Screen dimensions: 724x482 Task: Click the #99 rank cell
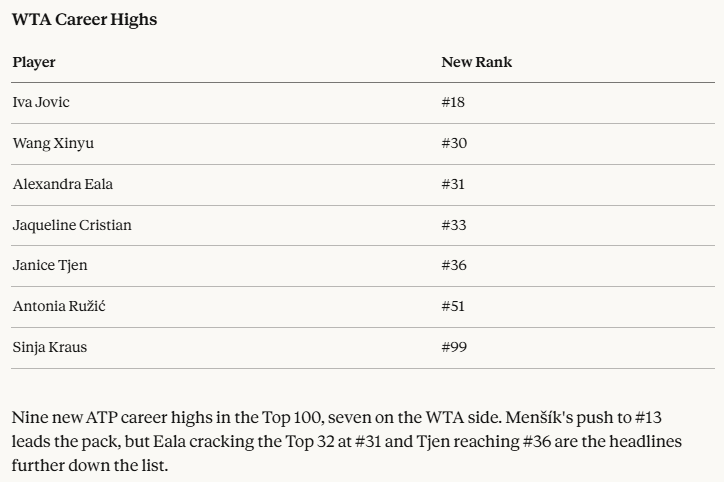454,347
